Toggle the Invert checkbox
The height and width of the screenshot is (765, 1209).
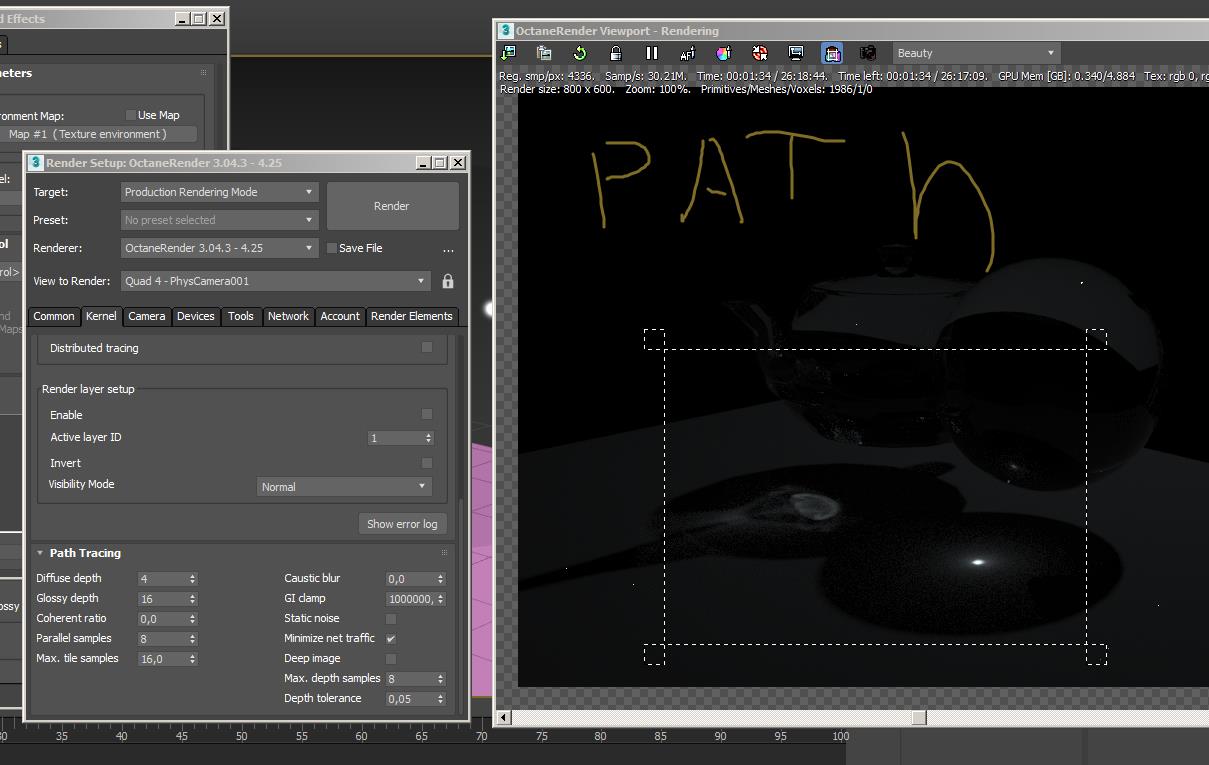[x=427, y=463]
